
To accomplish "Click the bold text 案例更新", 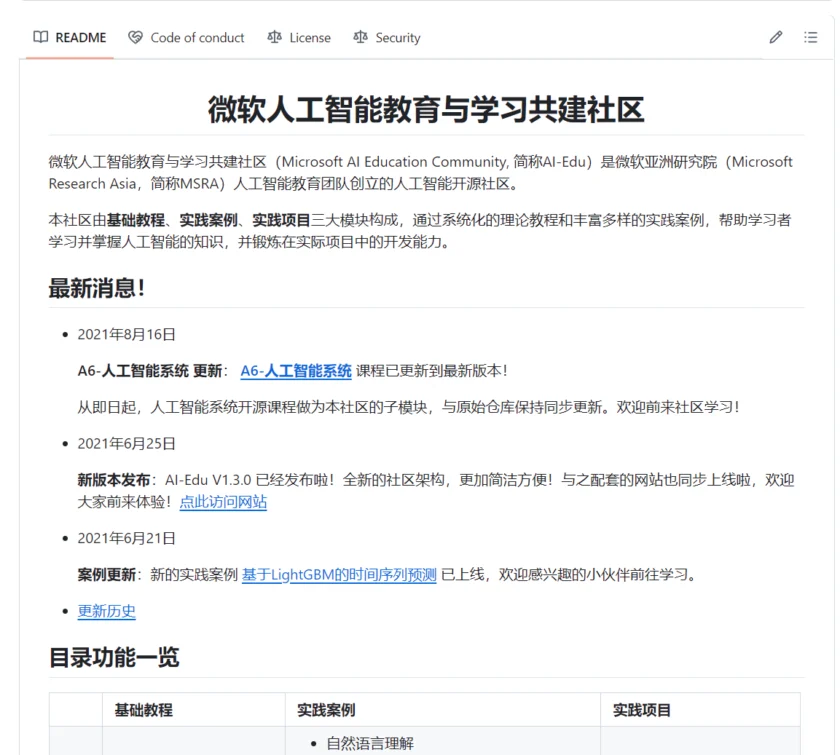I will pos(106,575).
